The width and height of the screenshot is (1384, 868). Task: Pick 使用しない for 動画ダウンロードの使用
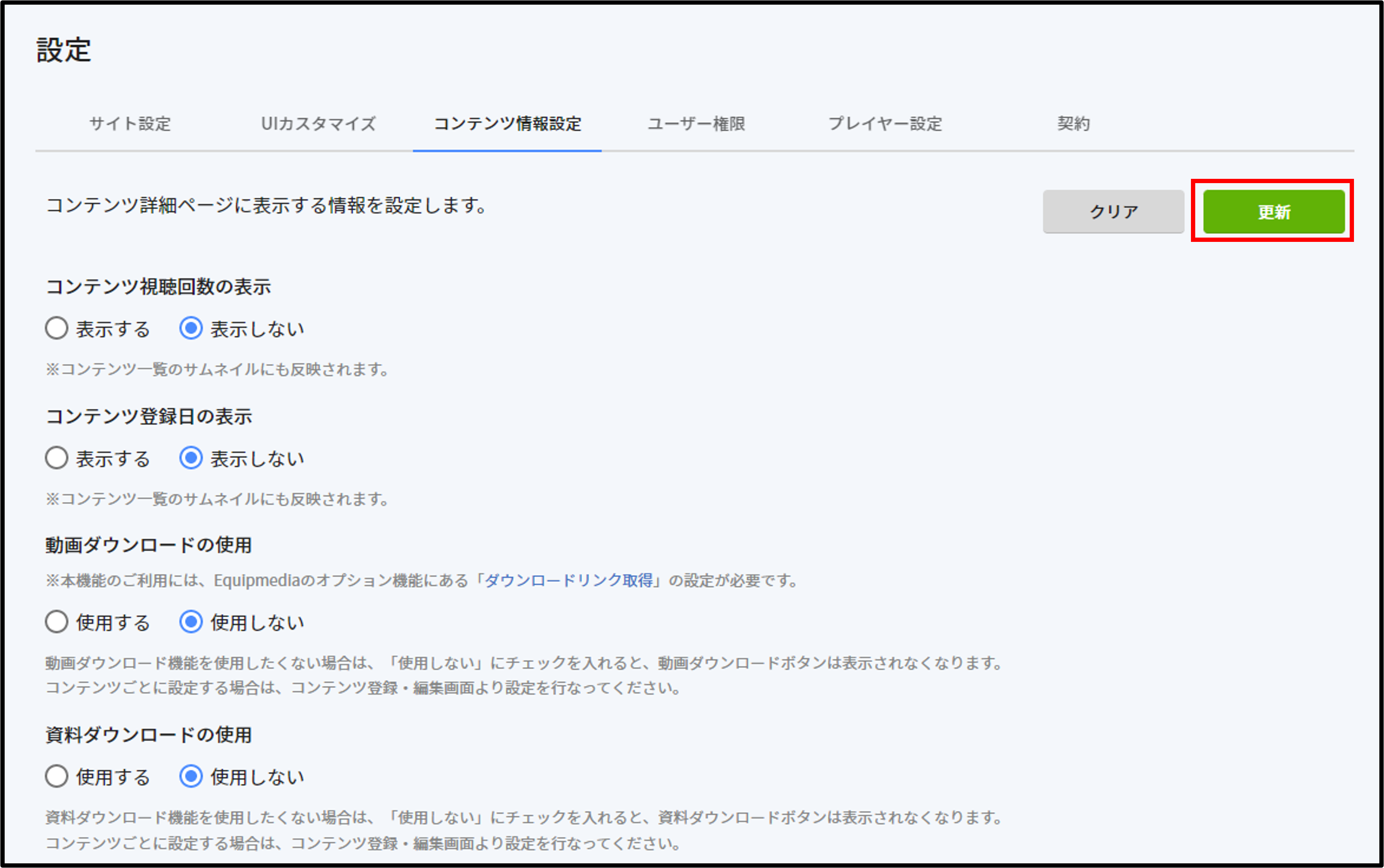(x=190, y=622)
